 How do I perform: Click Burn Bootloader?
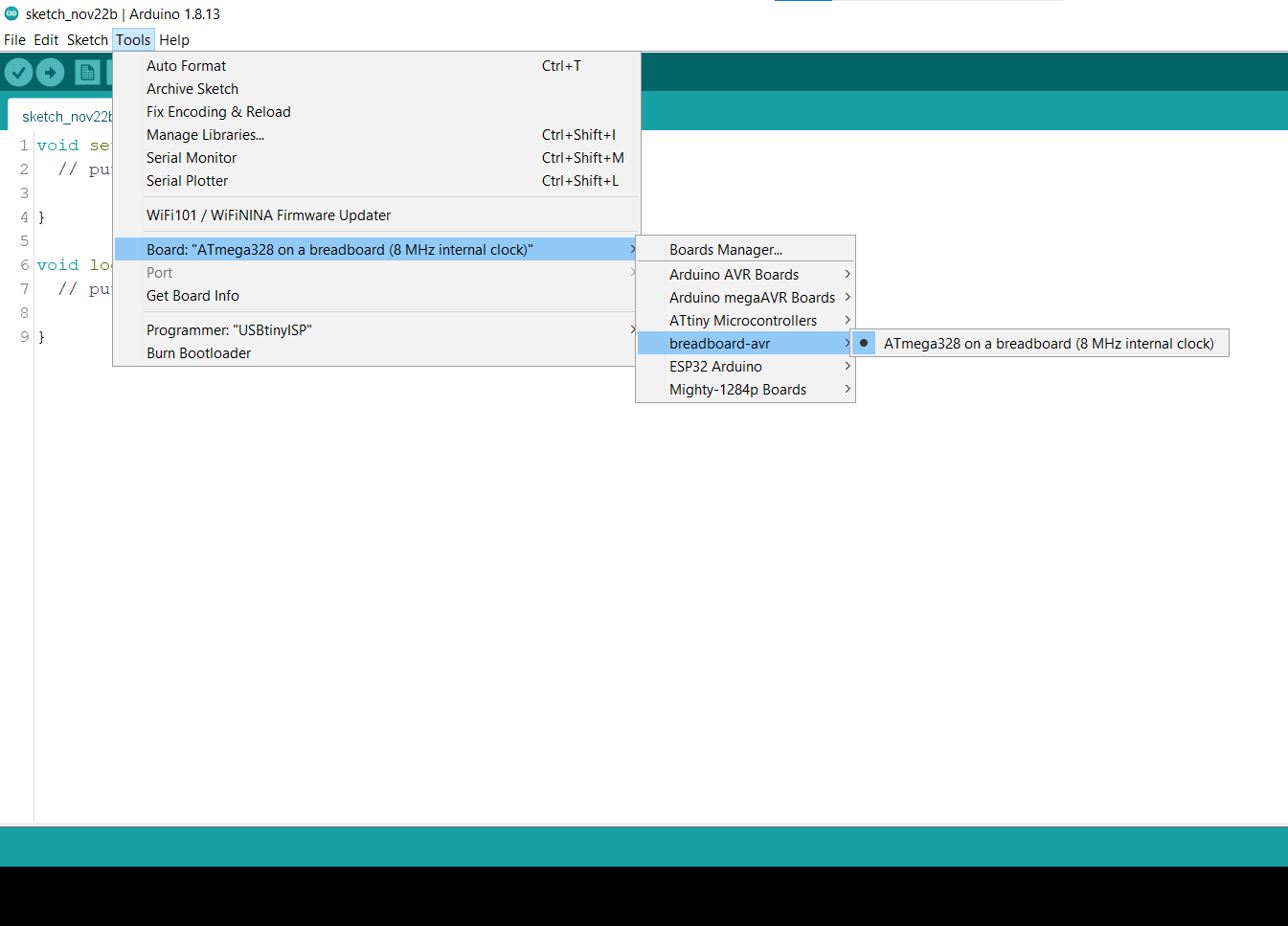tap(377, 353)
